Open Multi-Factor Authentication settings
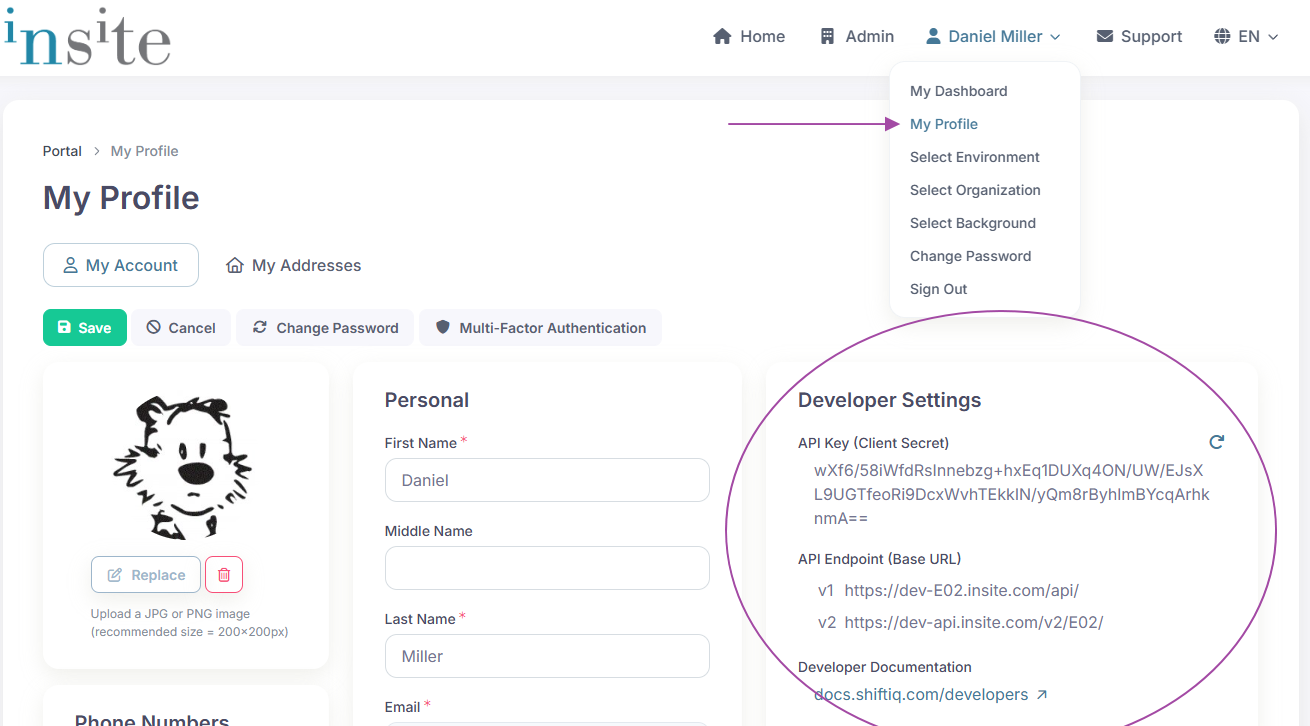The image size is (1310, 726). [541, 327]
